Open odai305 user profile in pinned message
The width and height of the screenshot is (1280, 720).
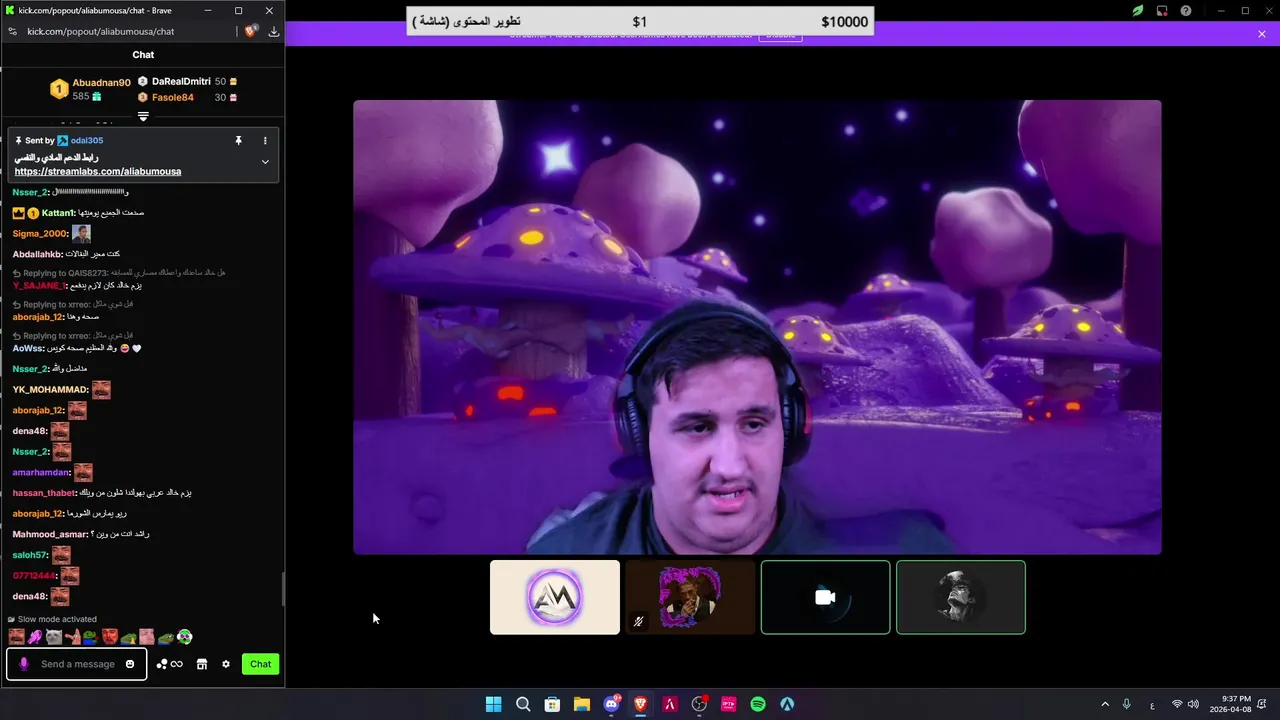pos(87,141)
